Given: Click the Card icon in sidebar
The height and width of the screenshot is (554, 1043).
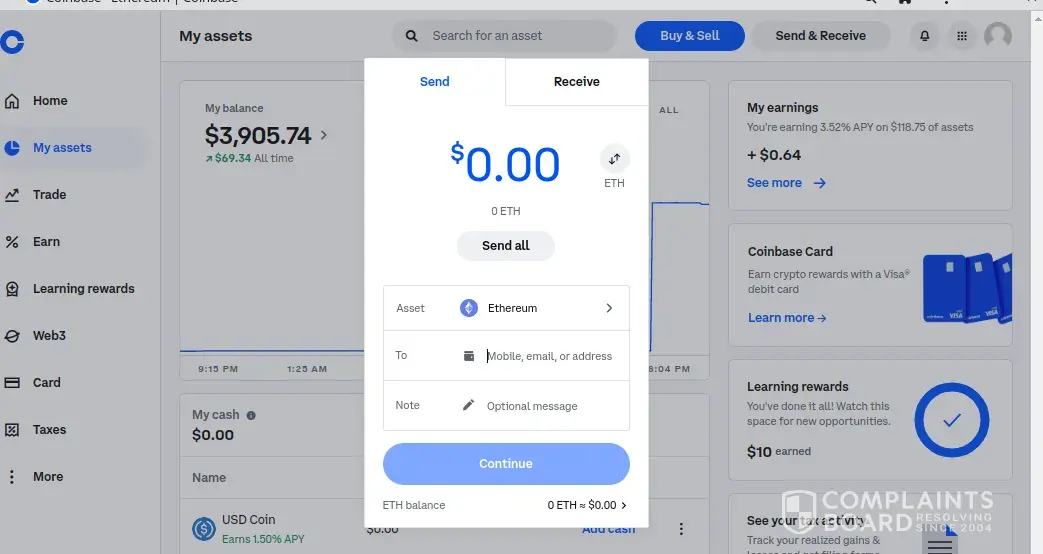Looking at the screenshot, I should point(12,383).
